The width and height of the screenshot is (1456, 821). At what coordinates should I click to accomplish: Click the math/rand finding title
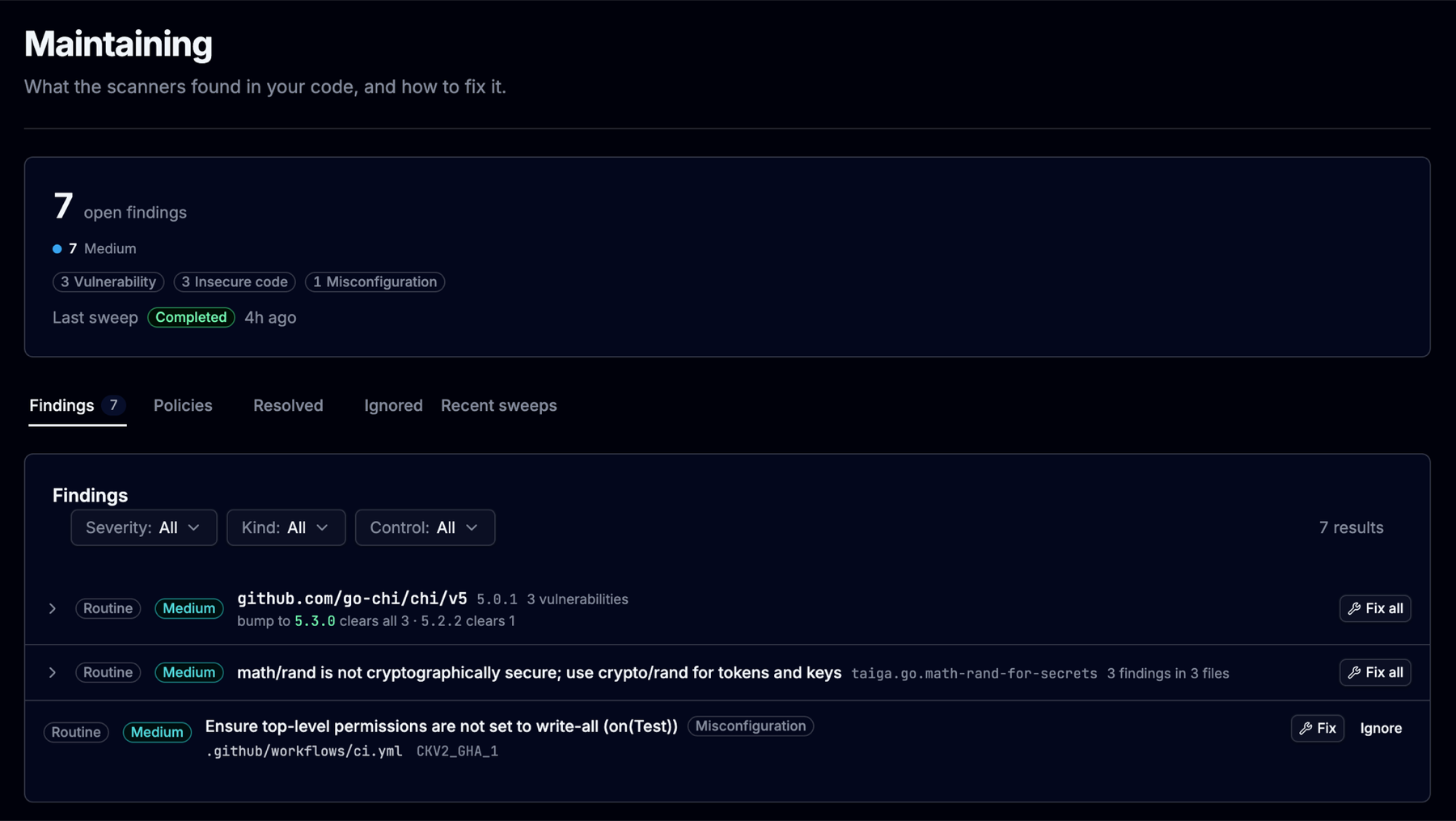point(539,672)
